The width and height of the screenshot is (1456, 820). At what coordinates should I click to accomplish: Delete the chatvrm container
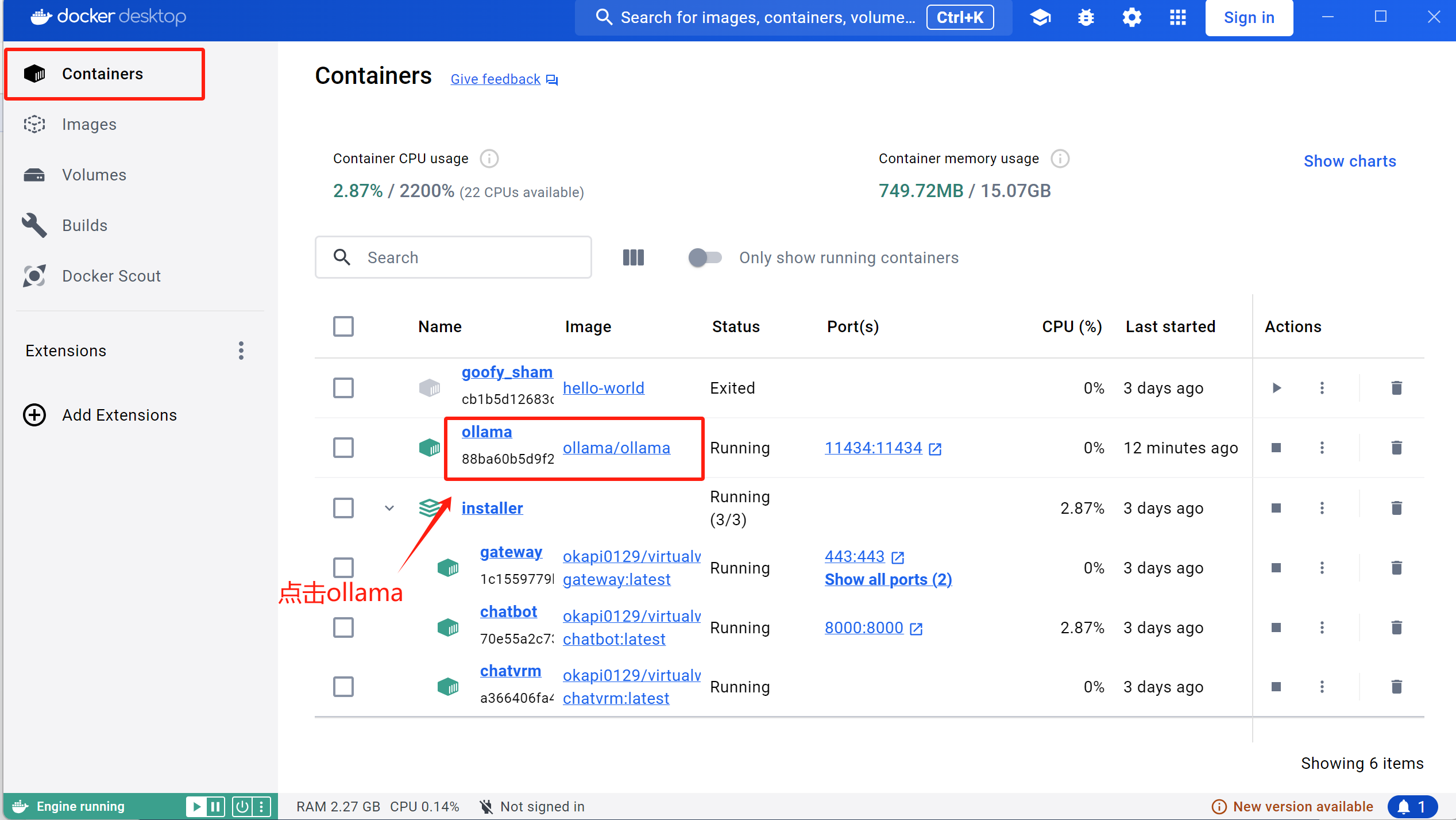coord(1397,687)
